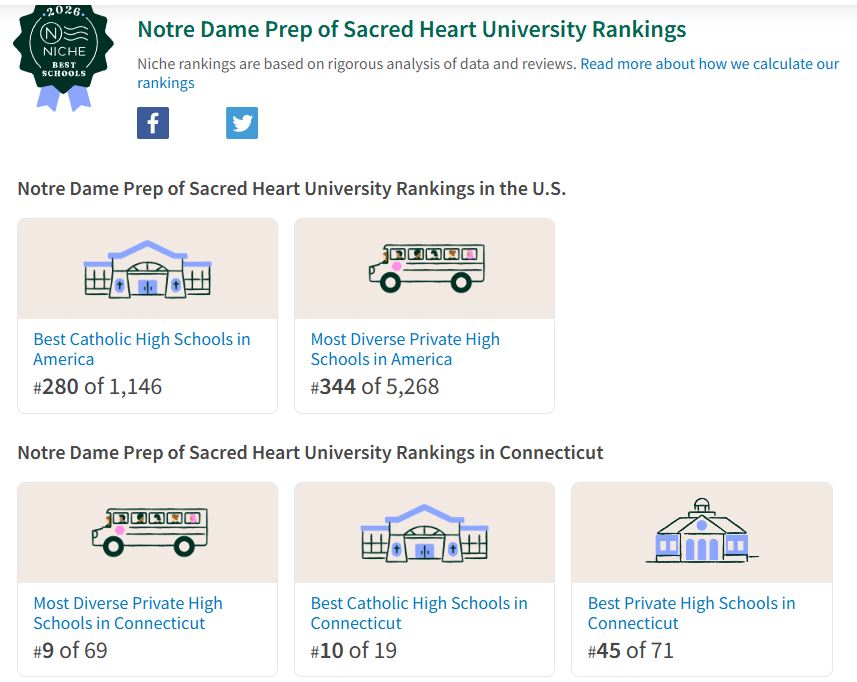Click the #280 of 1,146 ranking text
The height and width of the screenshot is (682, 857).
pyautogui.click(x=98, y=387)
